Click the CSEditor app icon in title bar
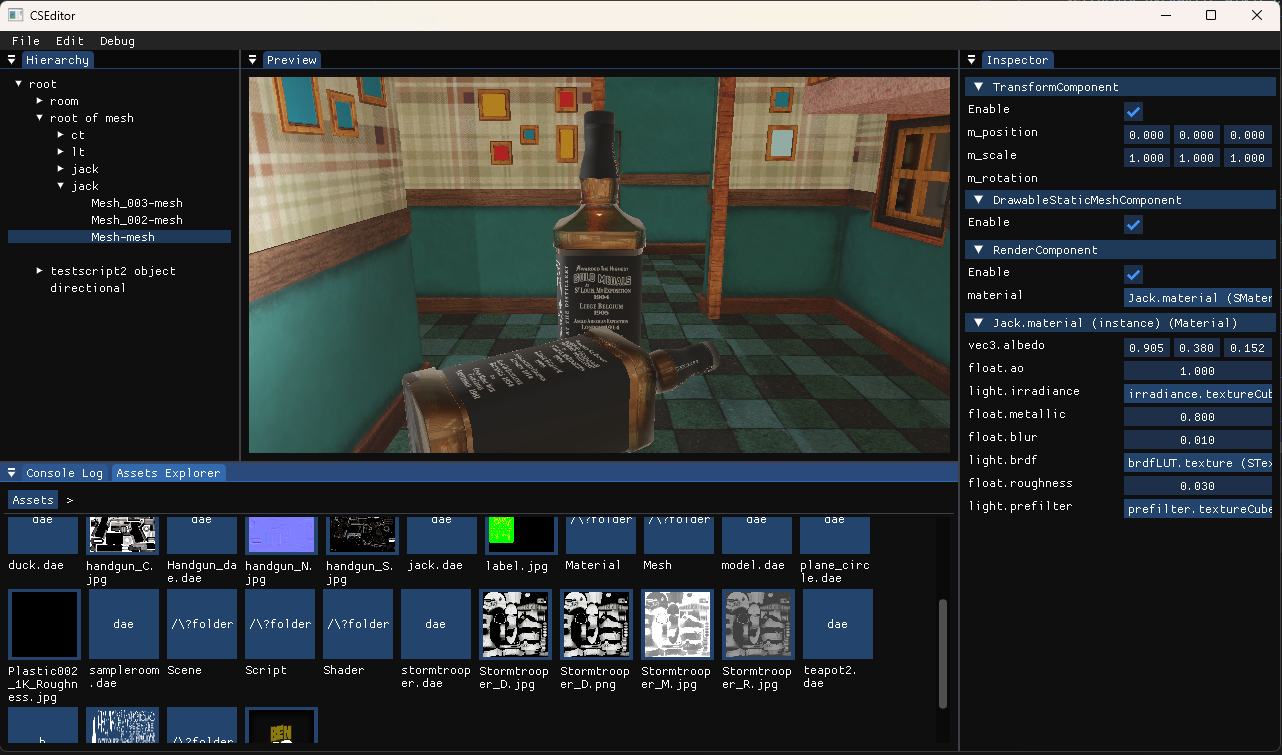The width and height of the screenshot is (1282, 755). click(15, 15)
